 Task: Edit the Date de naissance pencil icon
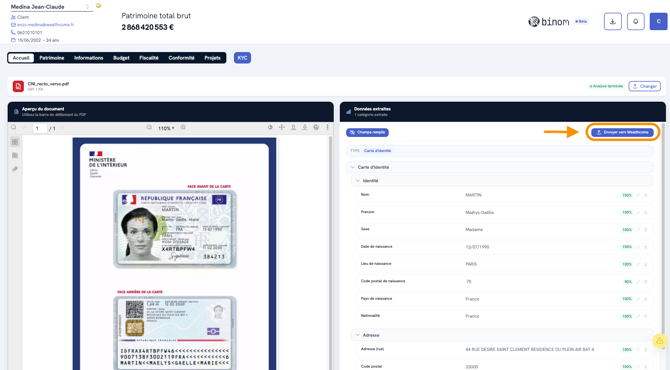click(x=638, y=247)
